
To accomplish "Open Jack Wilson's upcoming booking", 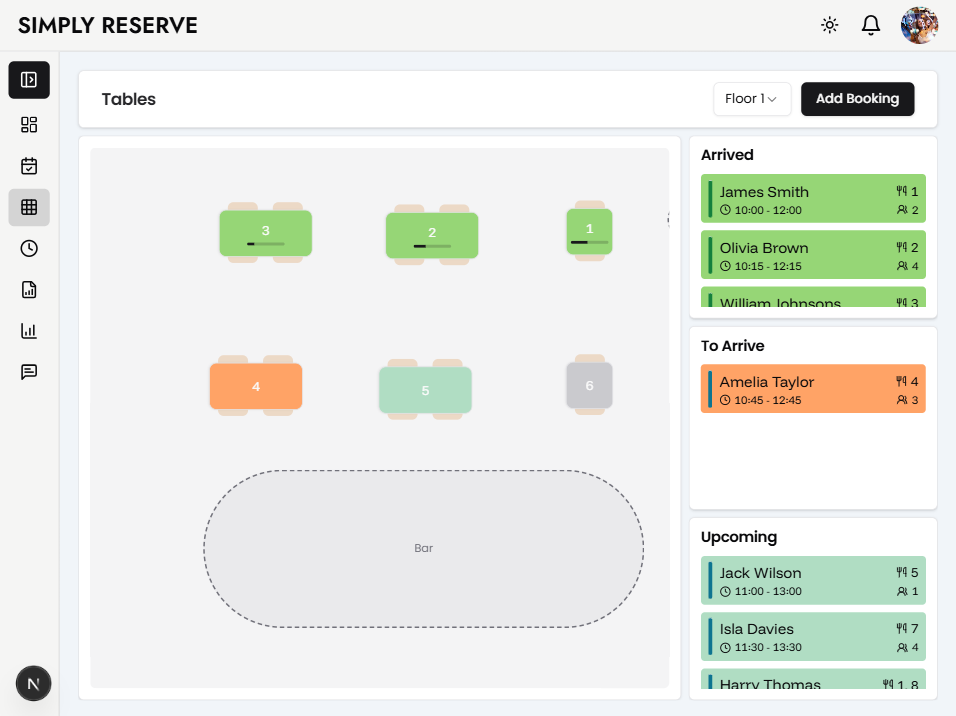I will pos(813,580).
